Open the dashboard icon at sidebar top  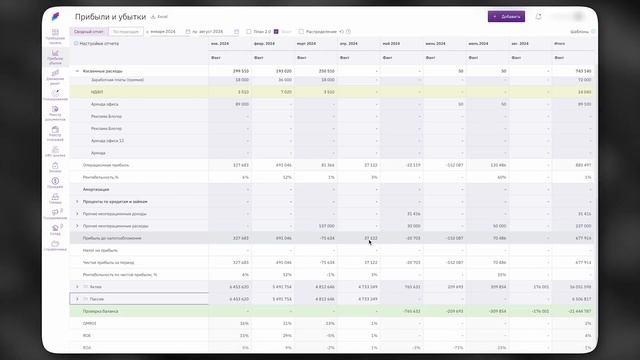pyautogui.click(x=55, y=36)
